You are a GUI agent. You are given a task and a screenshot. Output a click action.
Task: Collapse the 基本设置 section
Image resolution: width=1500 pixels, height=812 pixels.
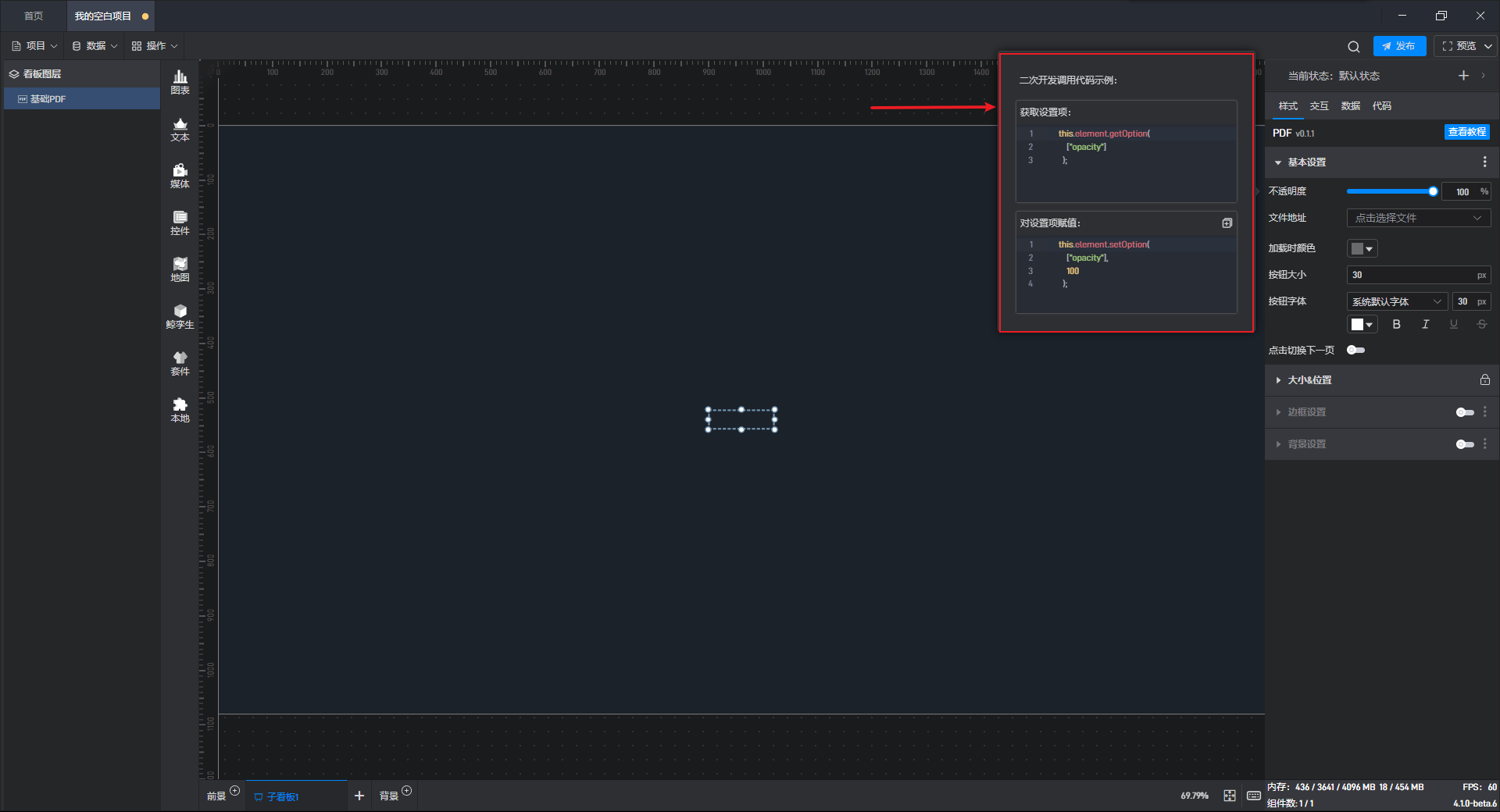pos(1278,162)
